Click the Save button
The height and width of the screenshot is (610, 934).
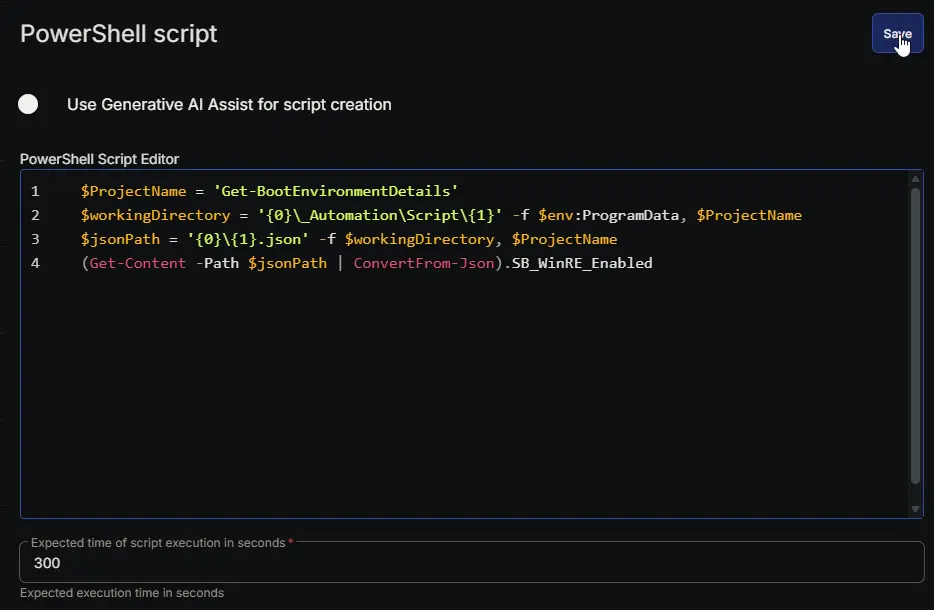(897, 33)
